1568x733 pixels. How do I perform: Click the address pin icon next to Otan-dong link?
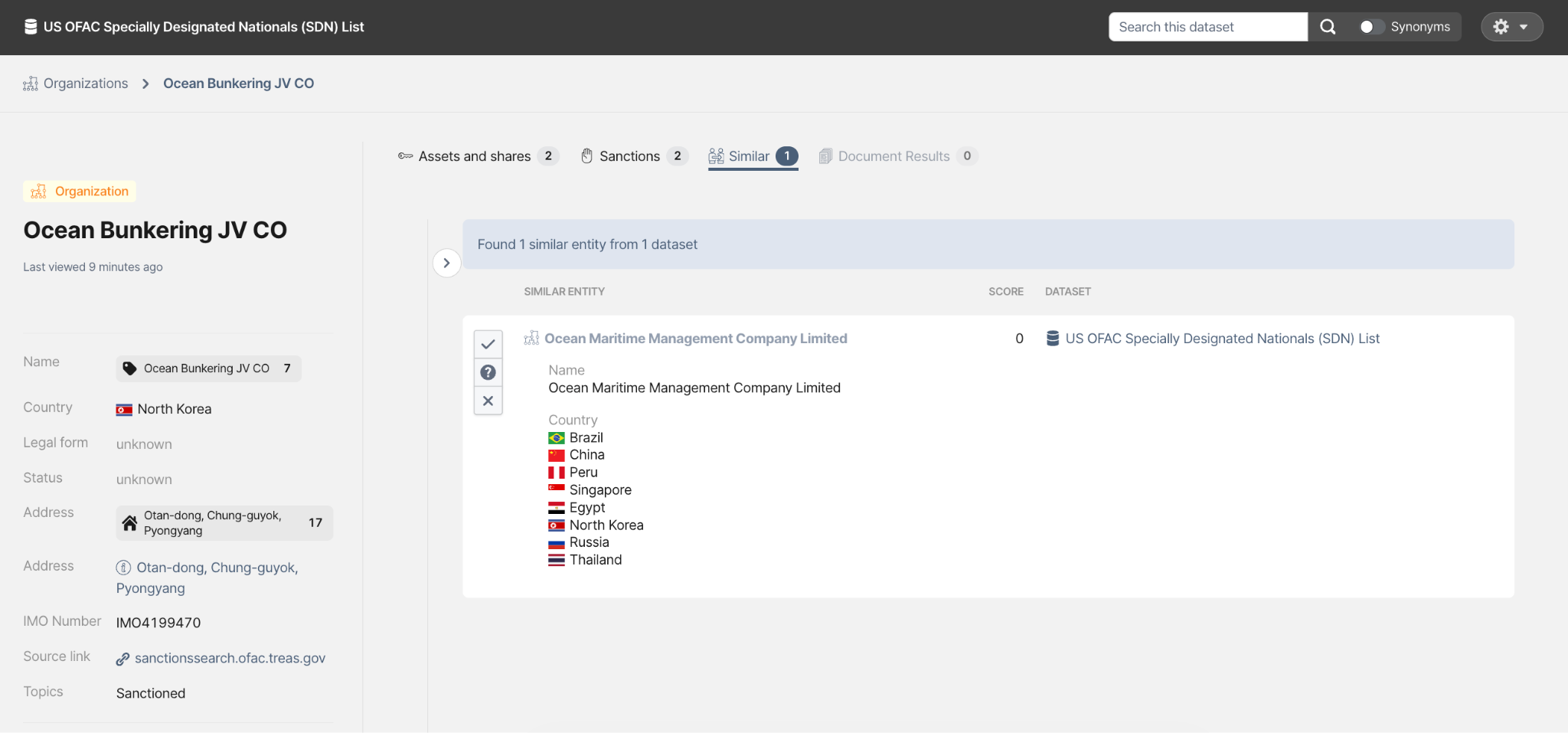point(123,568)
